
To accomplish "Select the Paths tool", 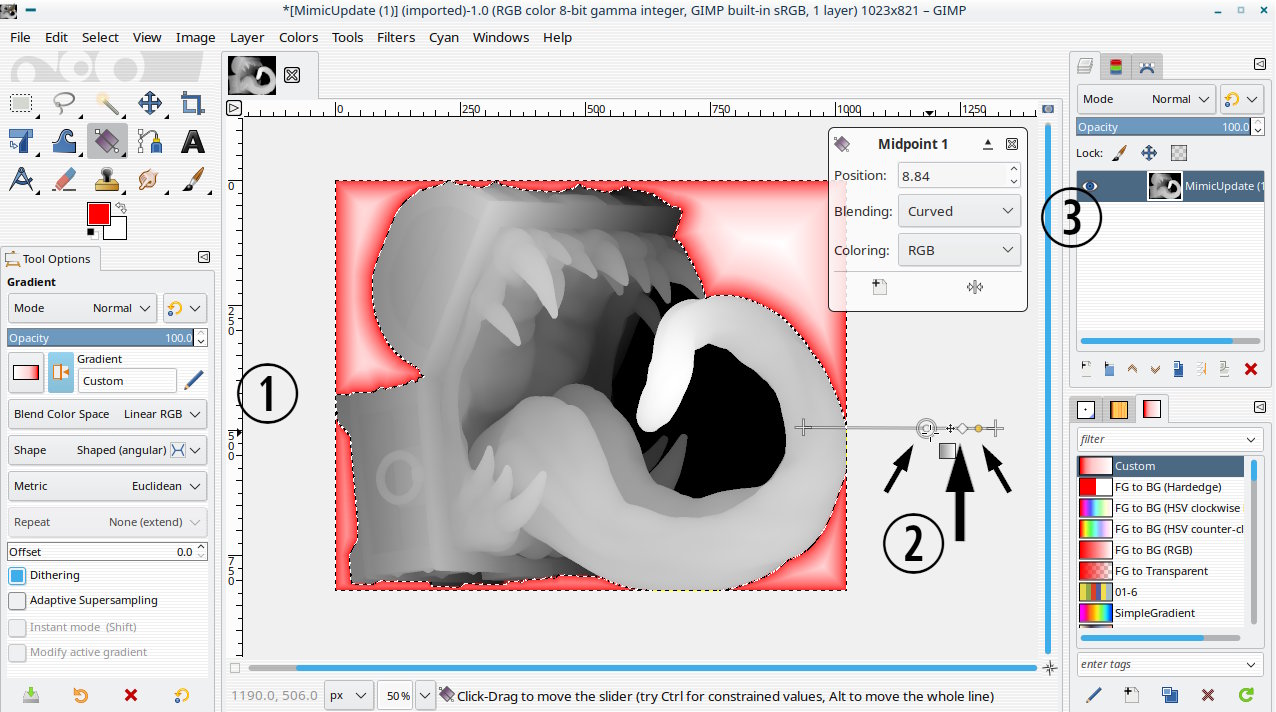I will point(150,141).
